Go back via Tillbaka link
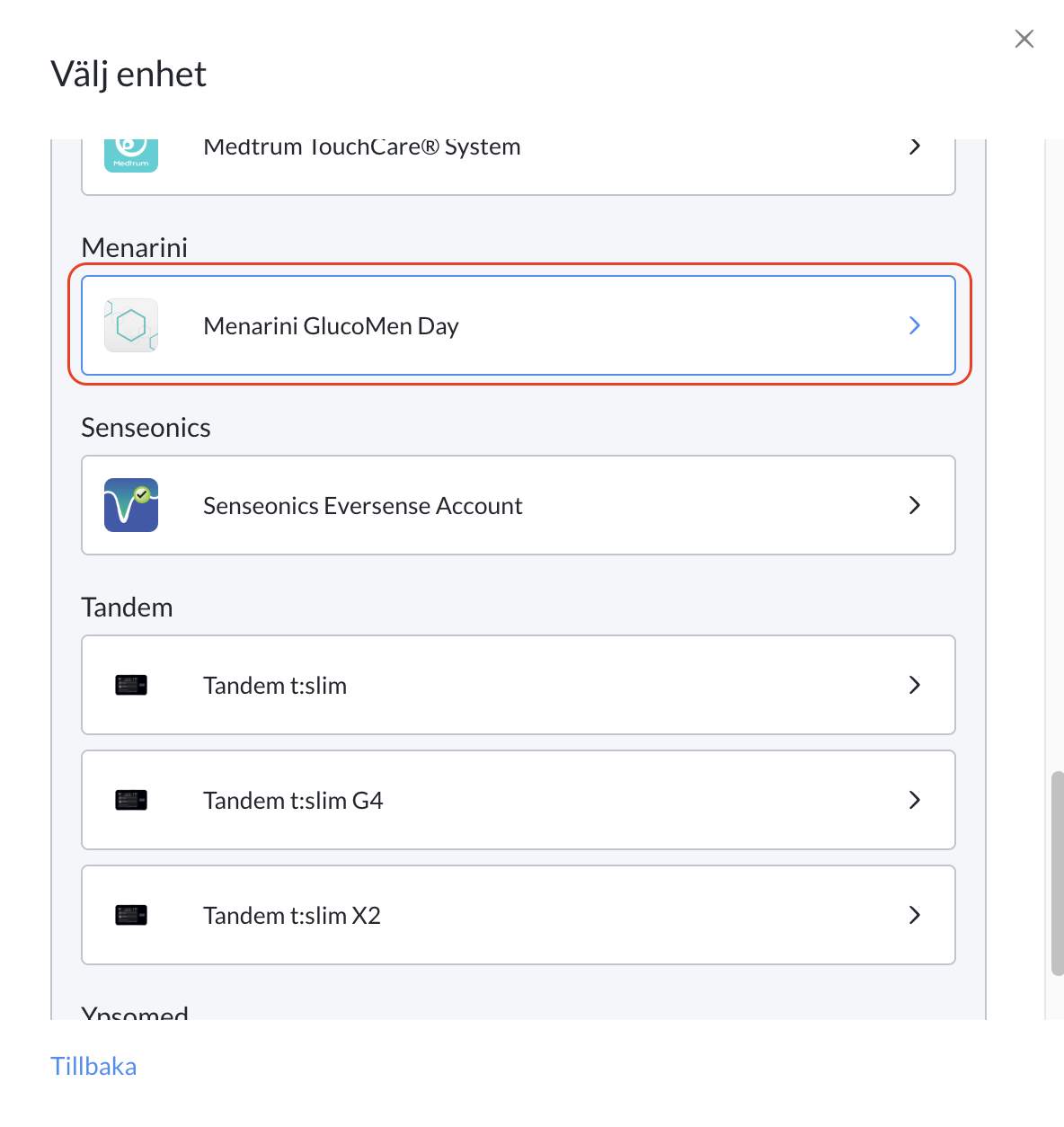The image size is (1064, 1127). coord(93,1066)
